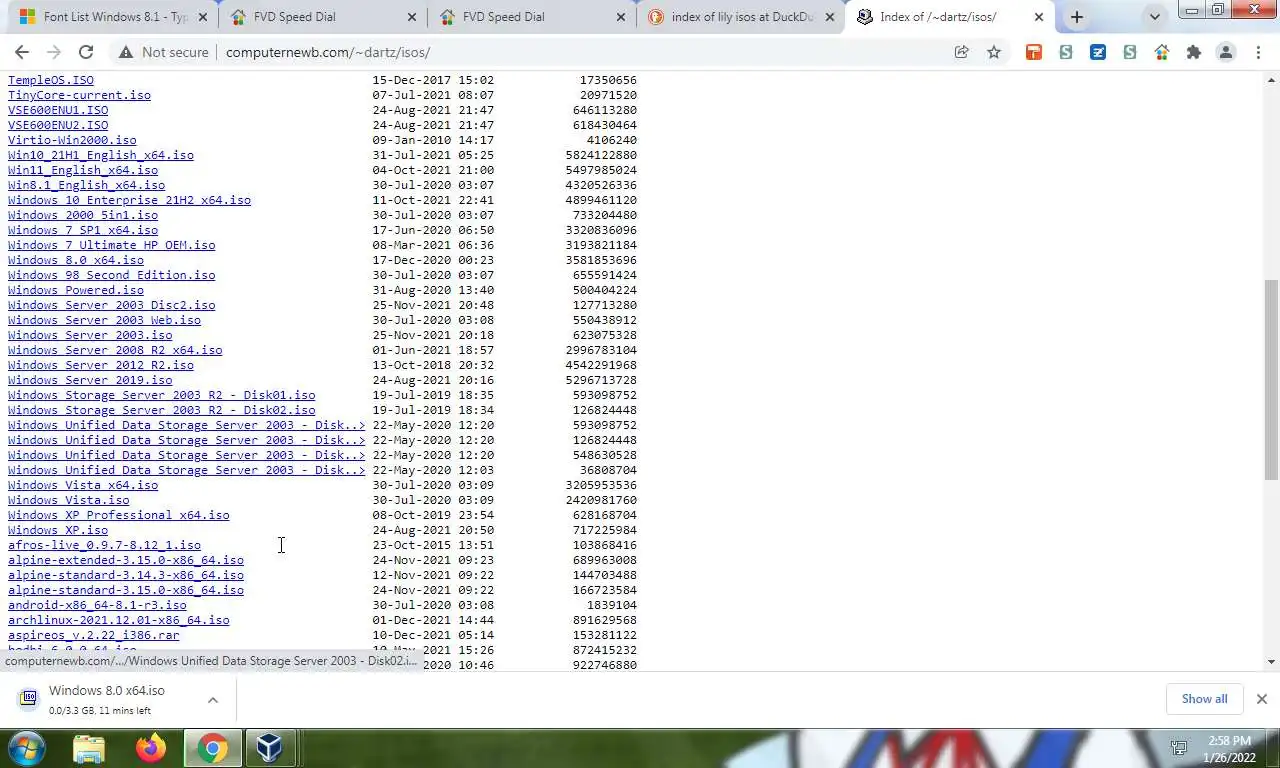Download alpine-extended-3.15.0-x86_64.iso
This screenshot has height=768, width=1280.
coord(126,560)
